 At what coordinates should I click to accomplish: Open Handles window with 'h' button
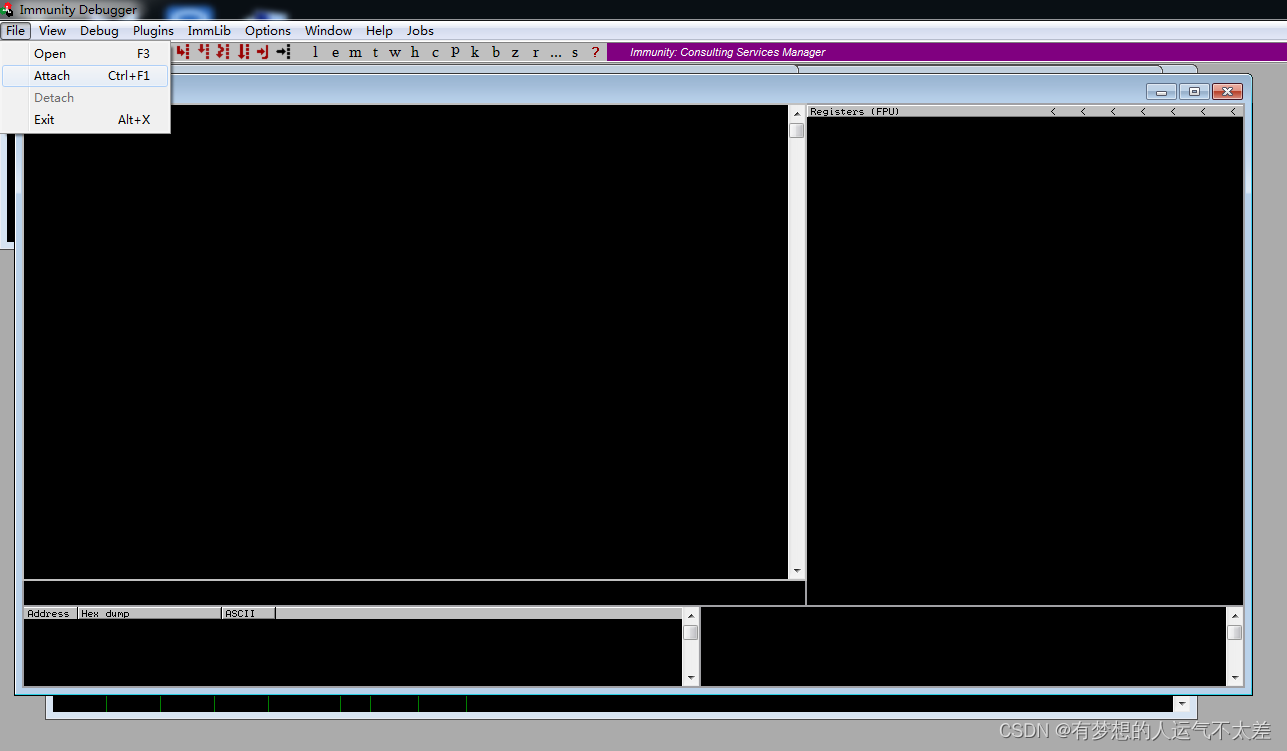[415, 52]
